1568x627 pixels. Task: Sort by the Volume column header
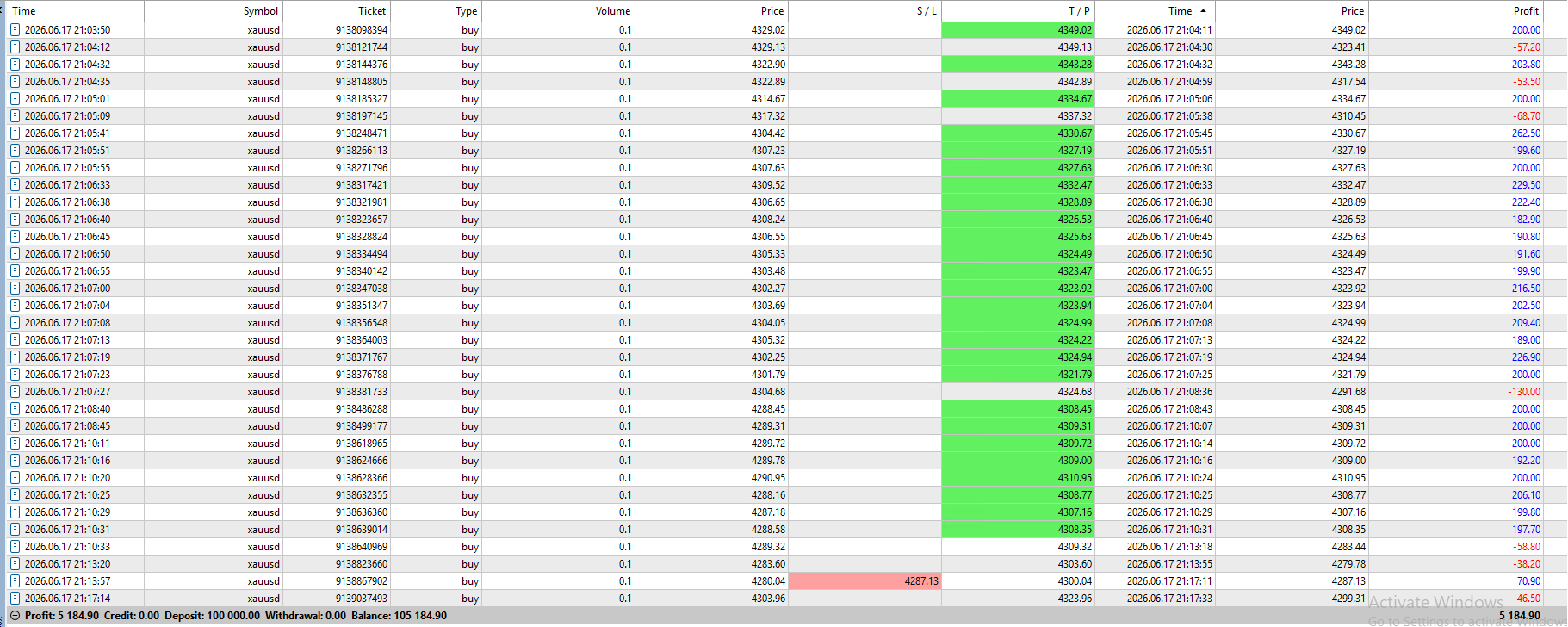[x=612, y=11]
